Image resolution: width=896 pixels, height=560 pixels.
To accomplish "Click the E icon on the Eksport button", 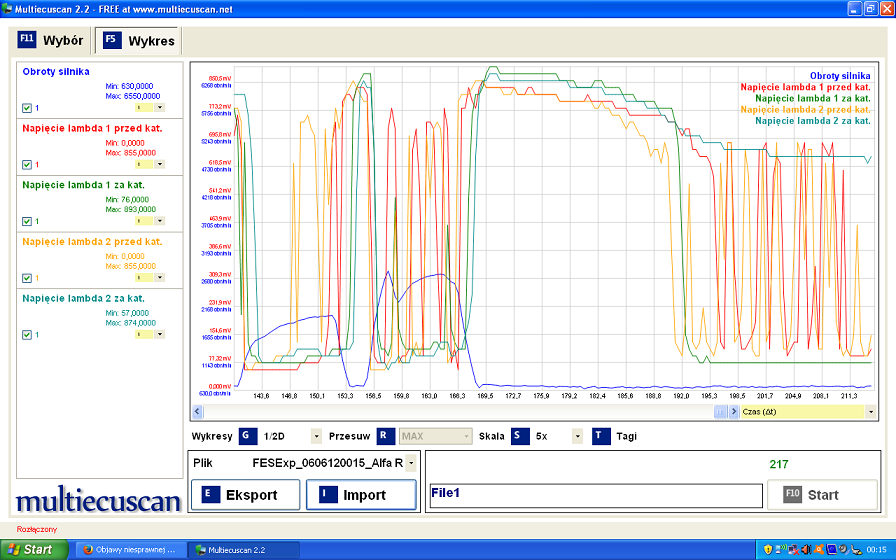I will pos(211,495).
